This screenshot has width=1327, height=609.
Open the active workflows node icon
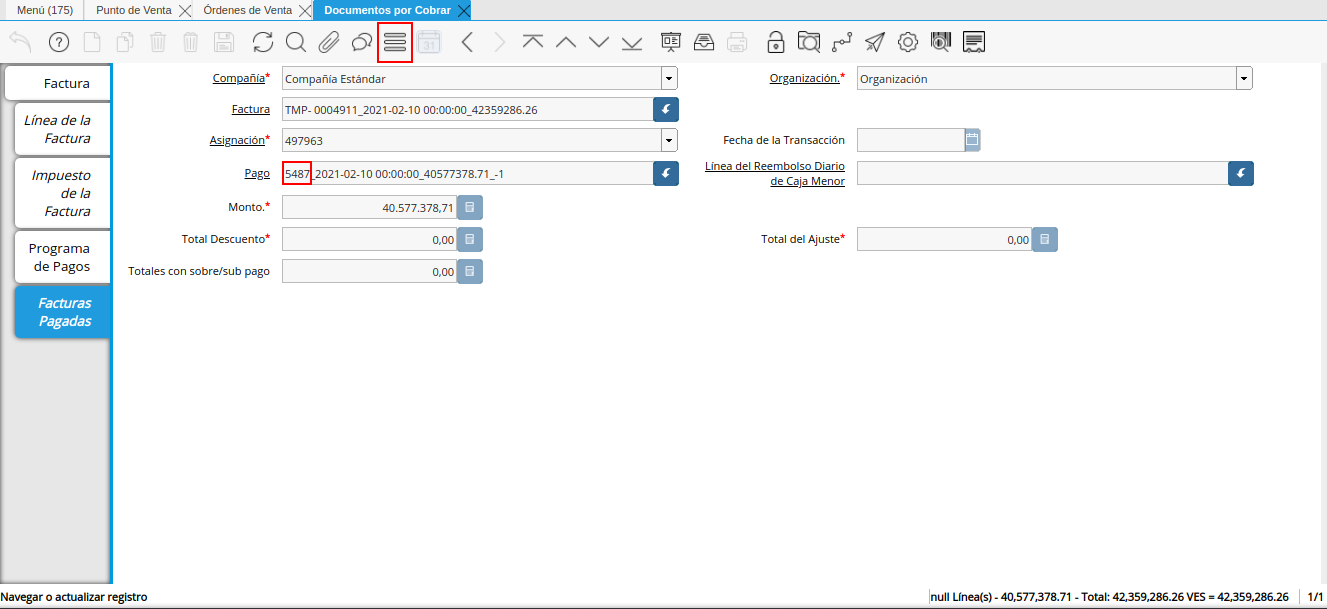[842, 42]
